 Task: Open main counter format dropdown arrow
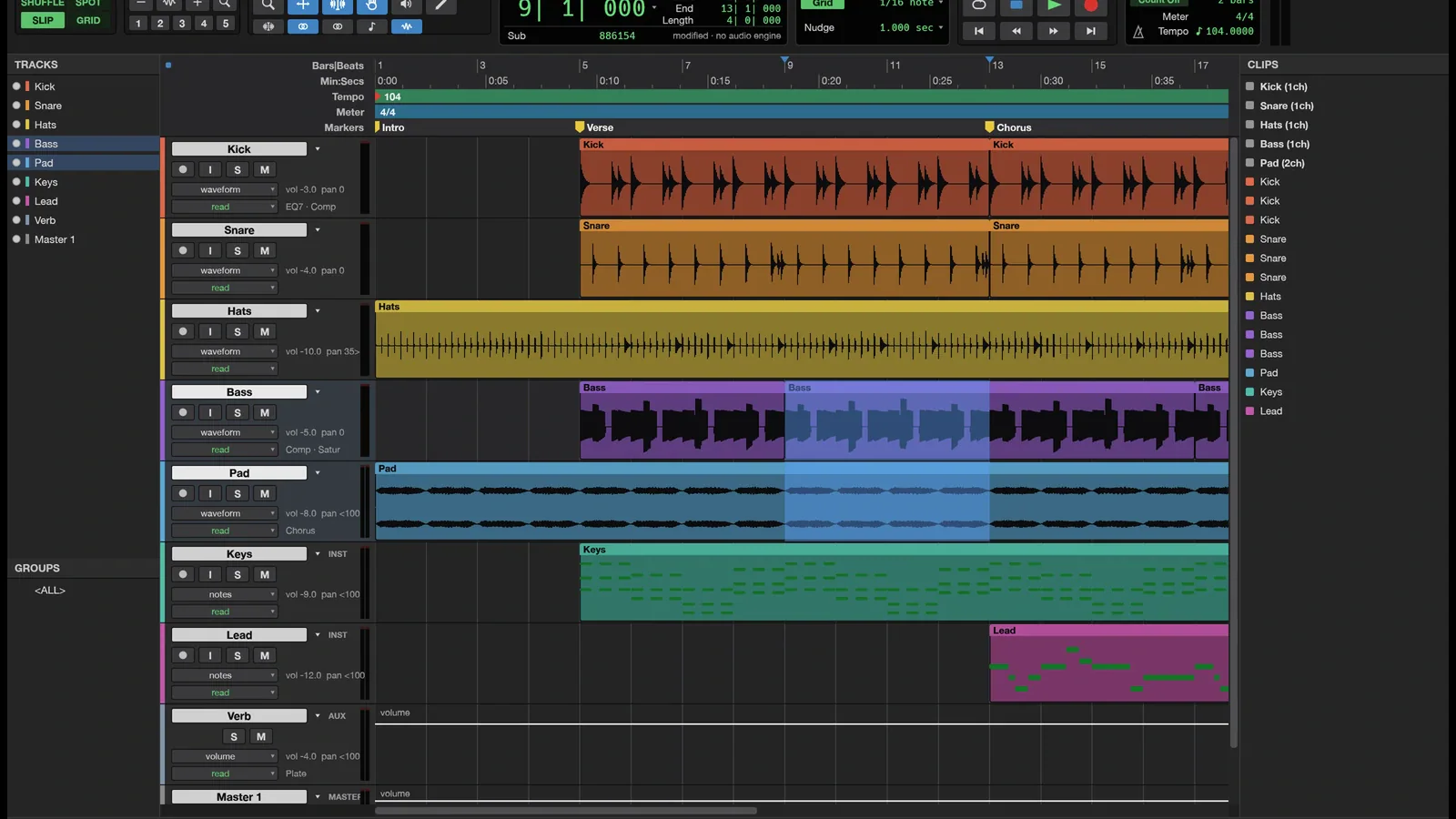point(654,7)
